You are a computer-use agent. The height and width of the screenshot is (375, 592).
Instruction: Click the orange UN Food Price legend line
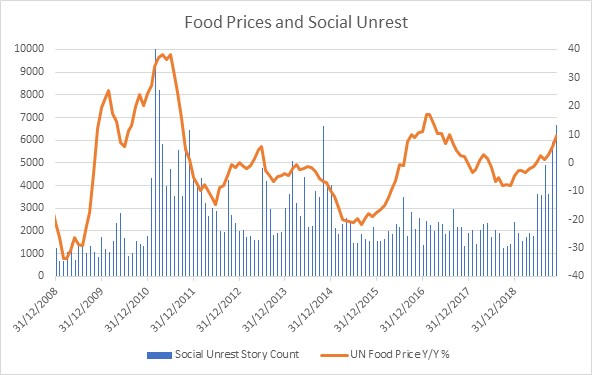(x=334, y=355)
